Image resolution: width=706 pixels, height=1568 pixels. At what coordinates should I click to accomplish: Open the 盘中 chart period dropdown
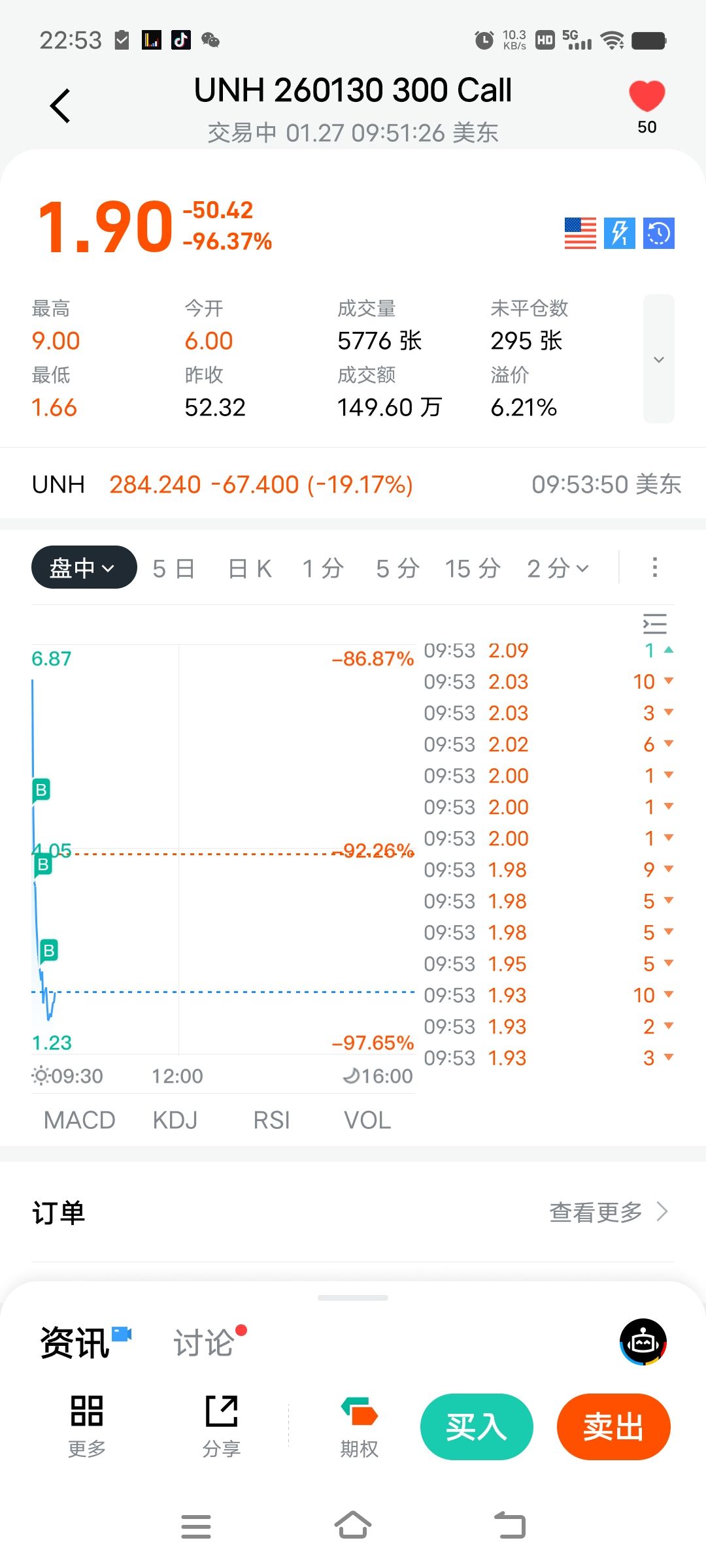[84, 568]
